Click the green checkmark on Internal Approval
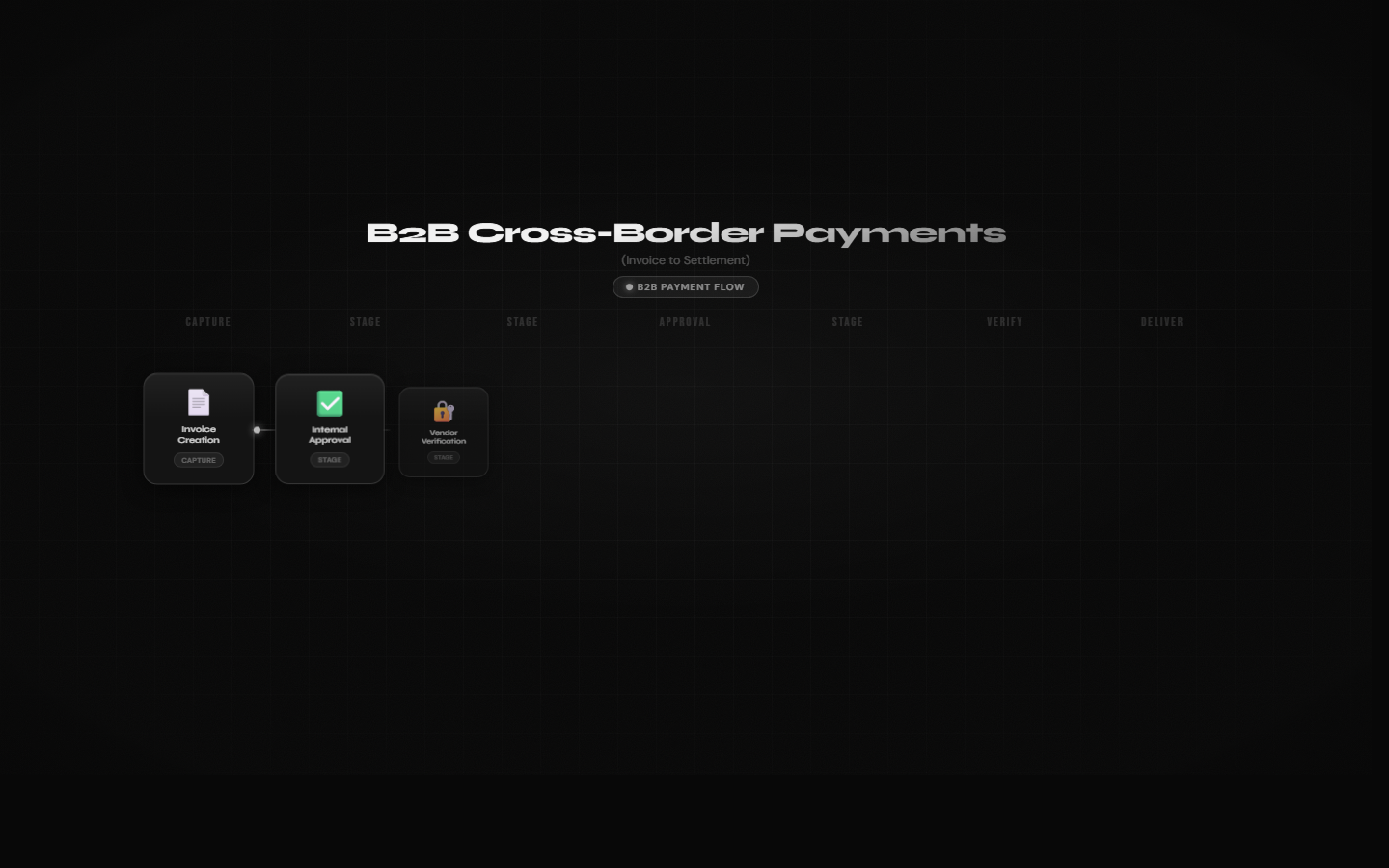Screen dimensions: 1389x868 pos(330,403)
